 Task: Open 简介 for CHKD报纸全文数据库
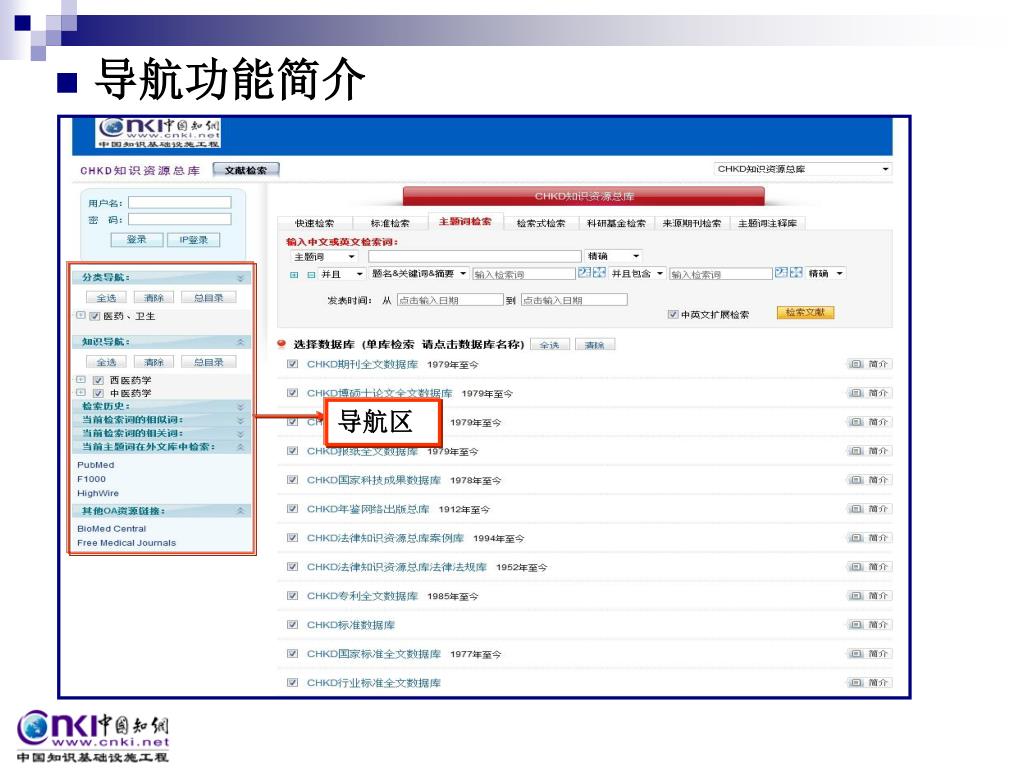[x=870, y=451]
